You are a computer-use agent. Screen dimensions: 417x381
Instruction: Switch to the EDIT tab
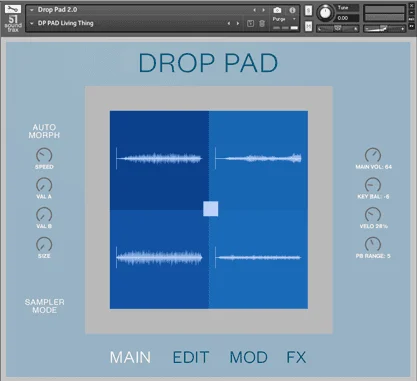191,357
